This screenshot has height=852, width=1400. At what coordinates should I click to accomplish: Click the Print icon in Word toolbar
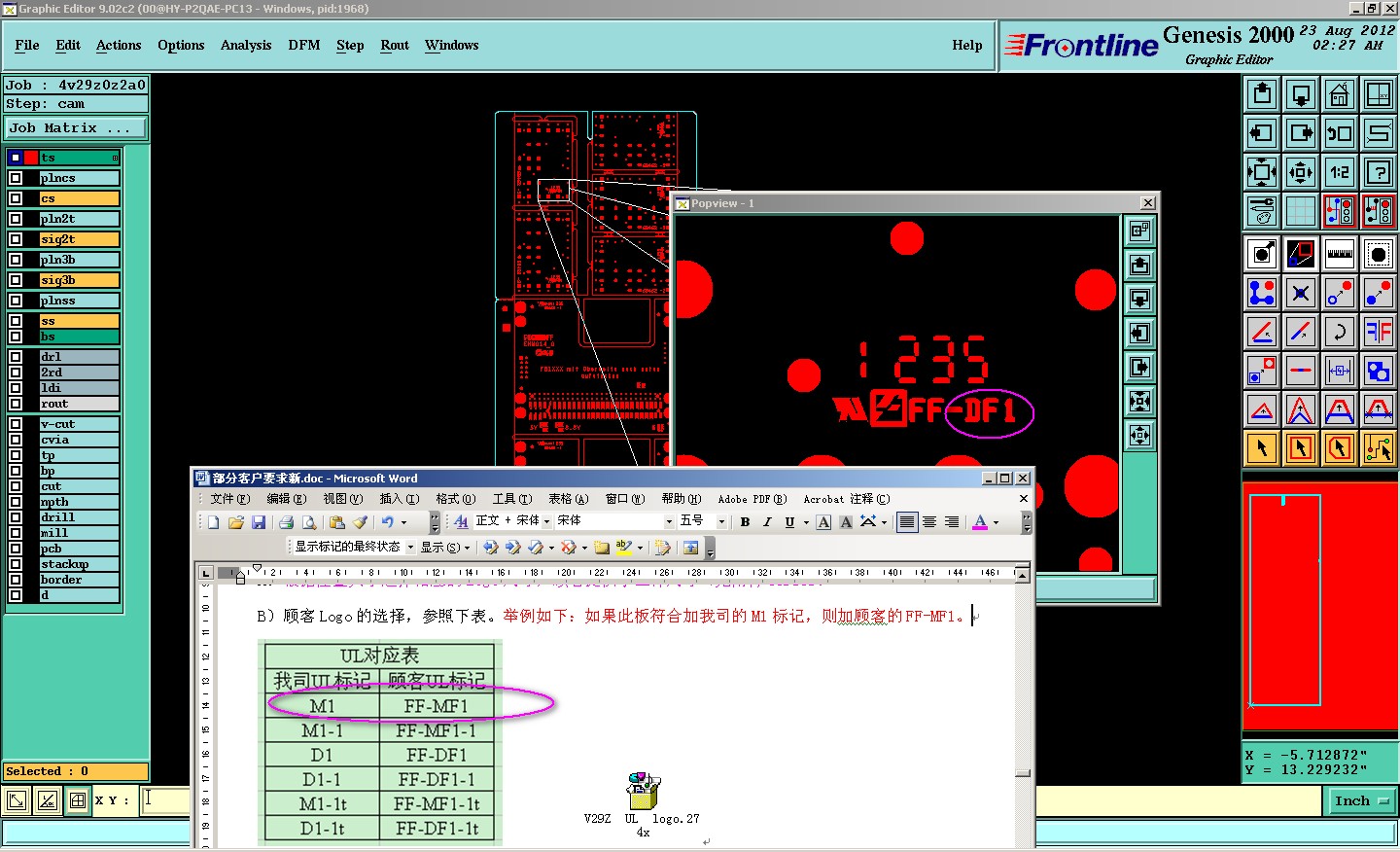tap(286, 522)
